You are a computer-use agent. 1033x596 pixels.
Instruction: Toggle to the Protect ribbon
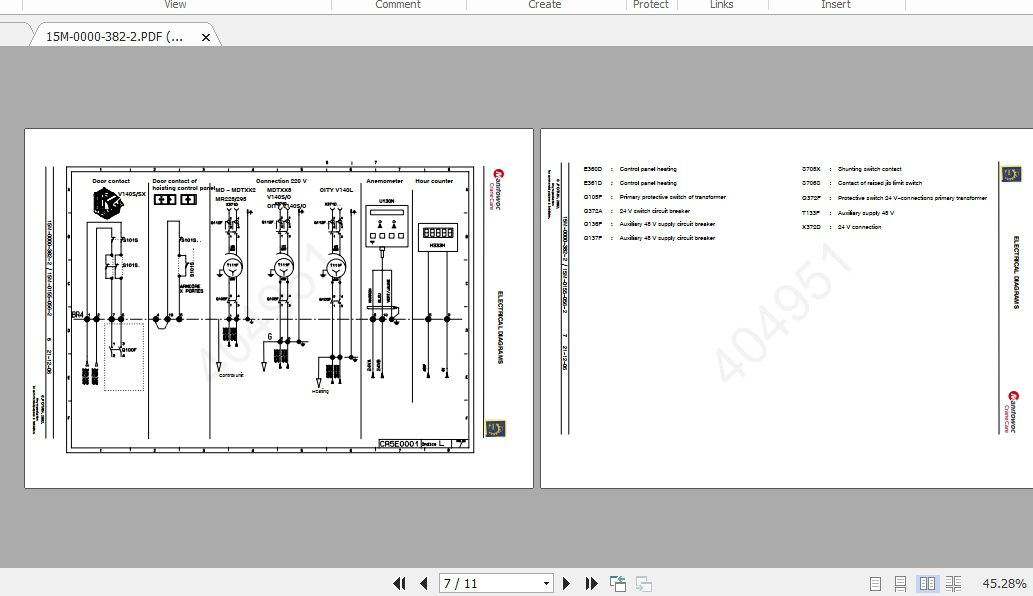pyautogui.click(x=651, y=5)
